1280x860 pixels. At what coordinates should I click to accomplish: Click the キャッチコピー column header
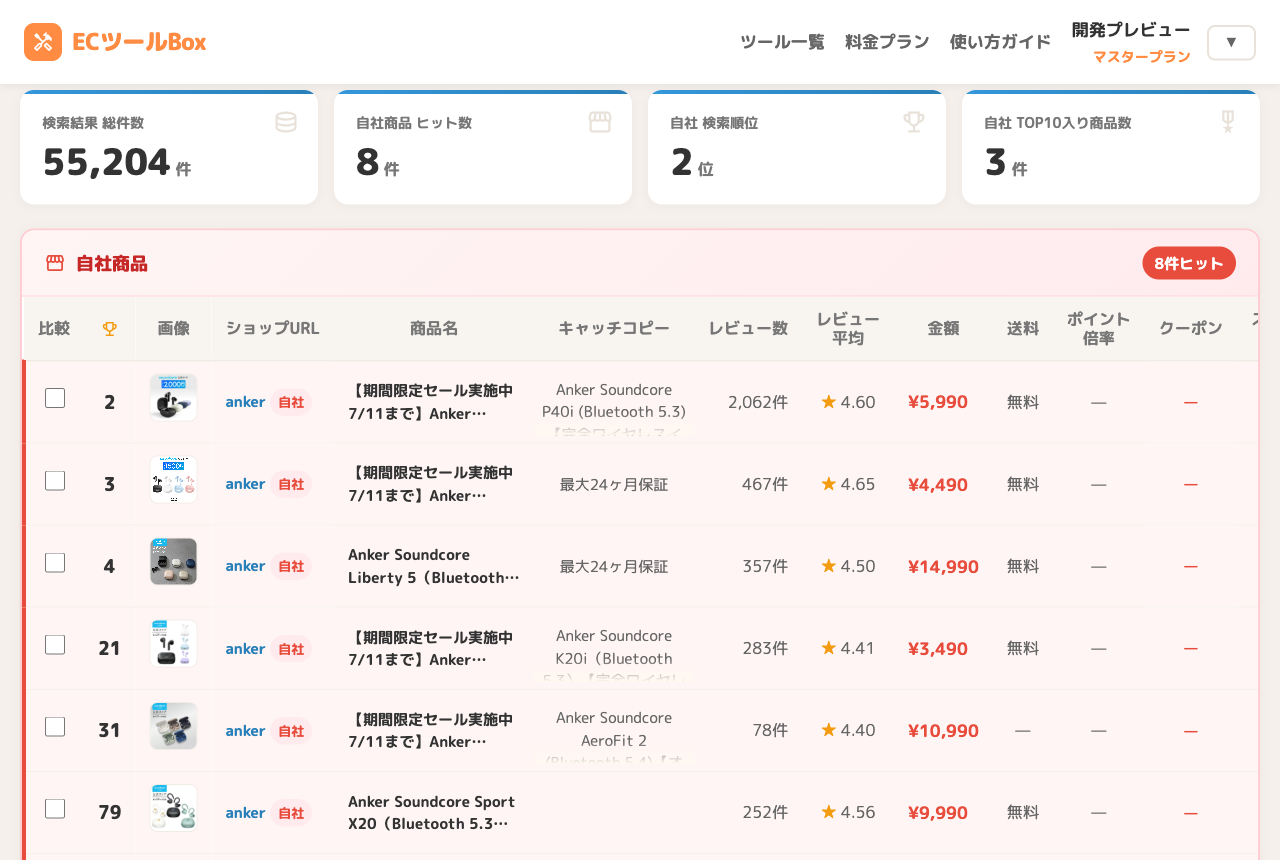(614, 328)
